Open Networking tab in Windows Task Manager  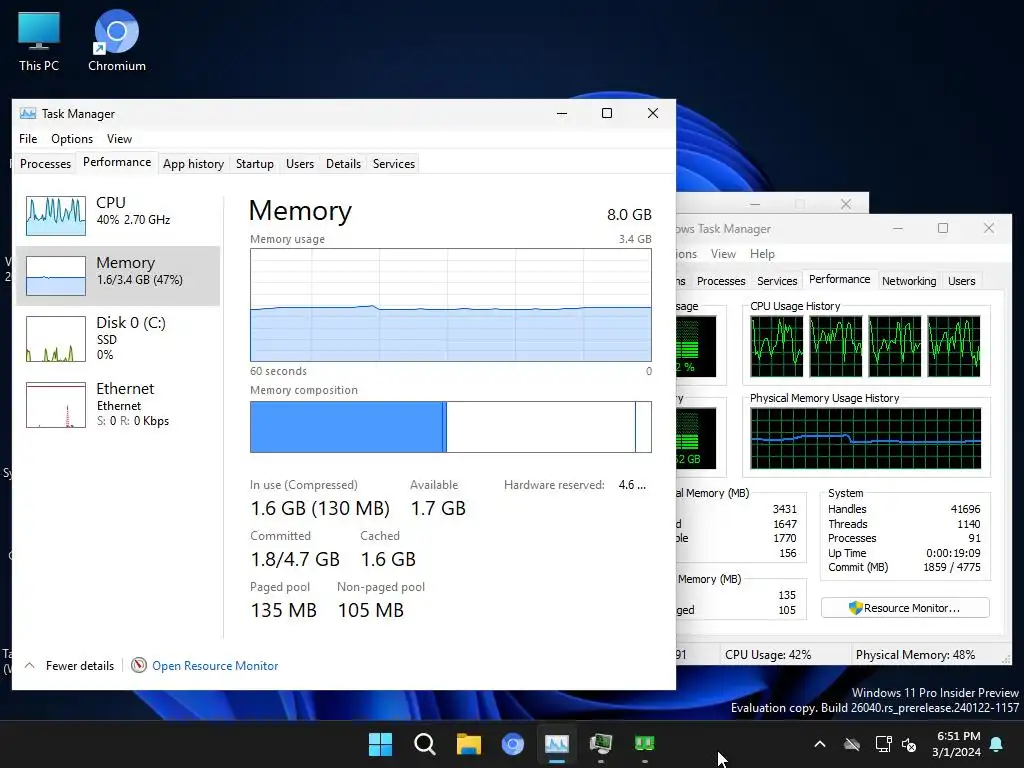pos(909,281)
